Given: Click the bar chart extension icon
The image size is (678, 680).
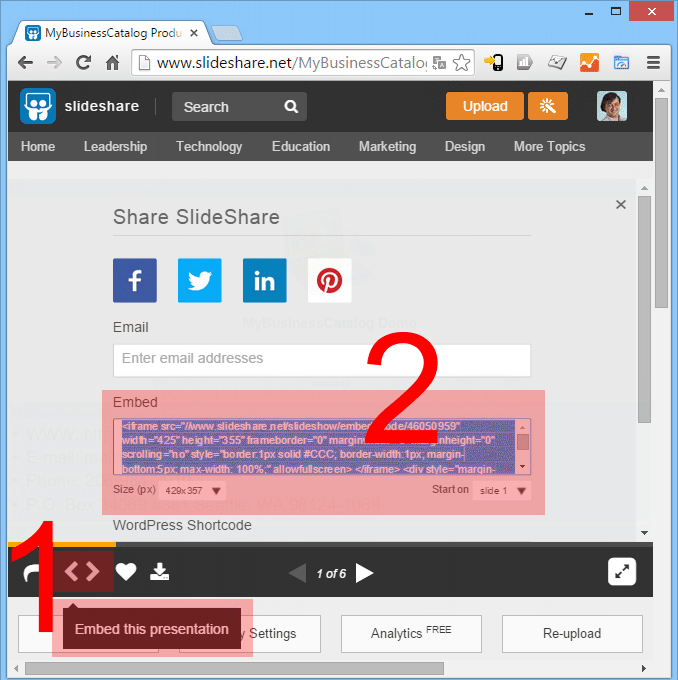Looking at the screenshot, I should [x=524, y=62].
